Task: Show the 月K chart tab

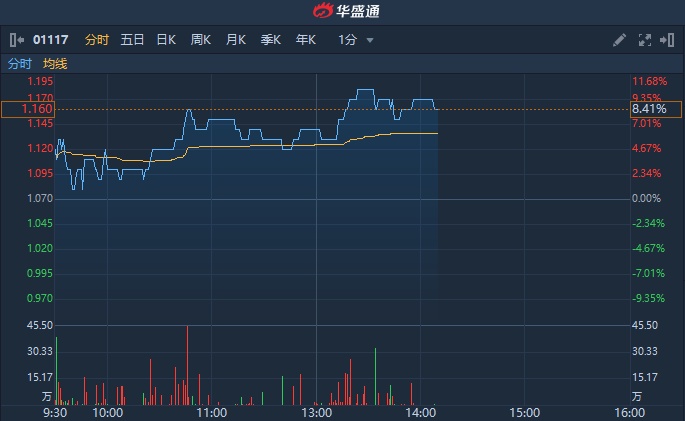Action: [236, 40]
